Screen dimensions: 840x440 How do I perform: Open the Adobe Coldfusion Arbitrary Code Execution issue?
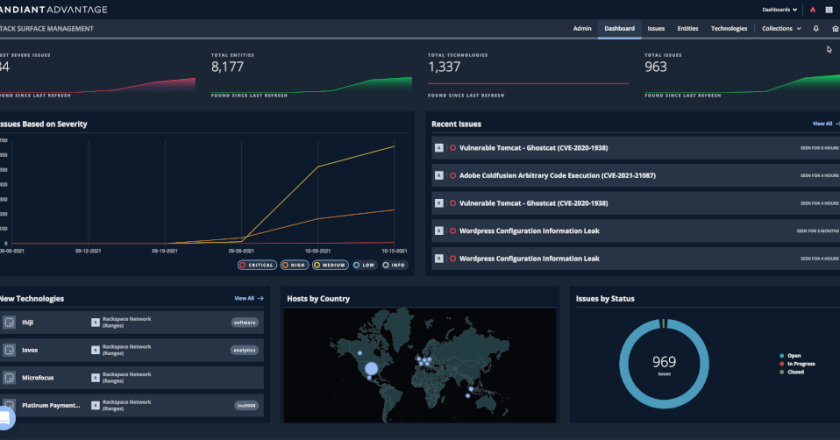pos(557,175)
